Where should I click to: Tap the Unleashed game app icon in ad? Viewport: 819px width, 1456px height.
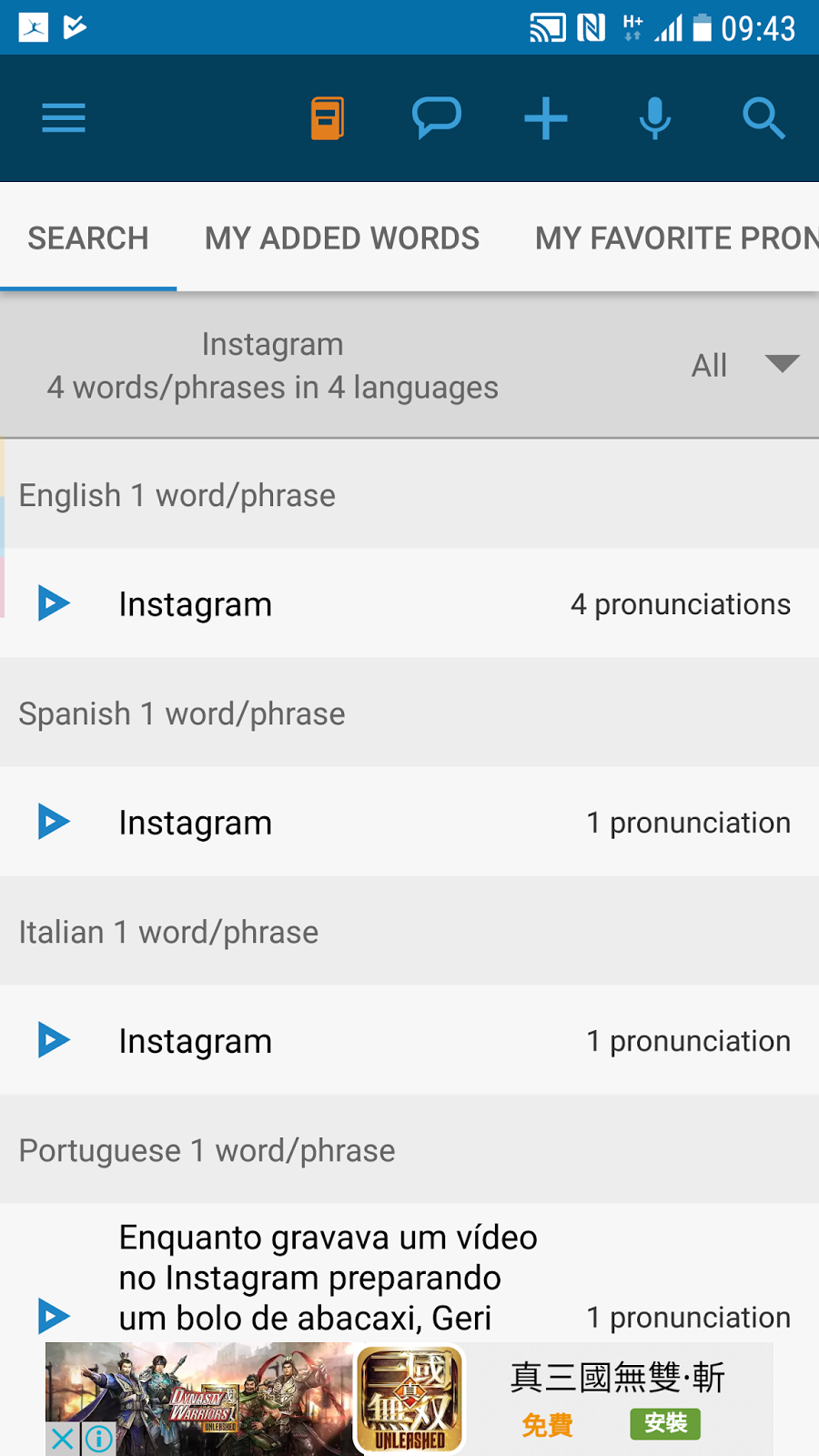409,1400
